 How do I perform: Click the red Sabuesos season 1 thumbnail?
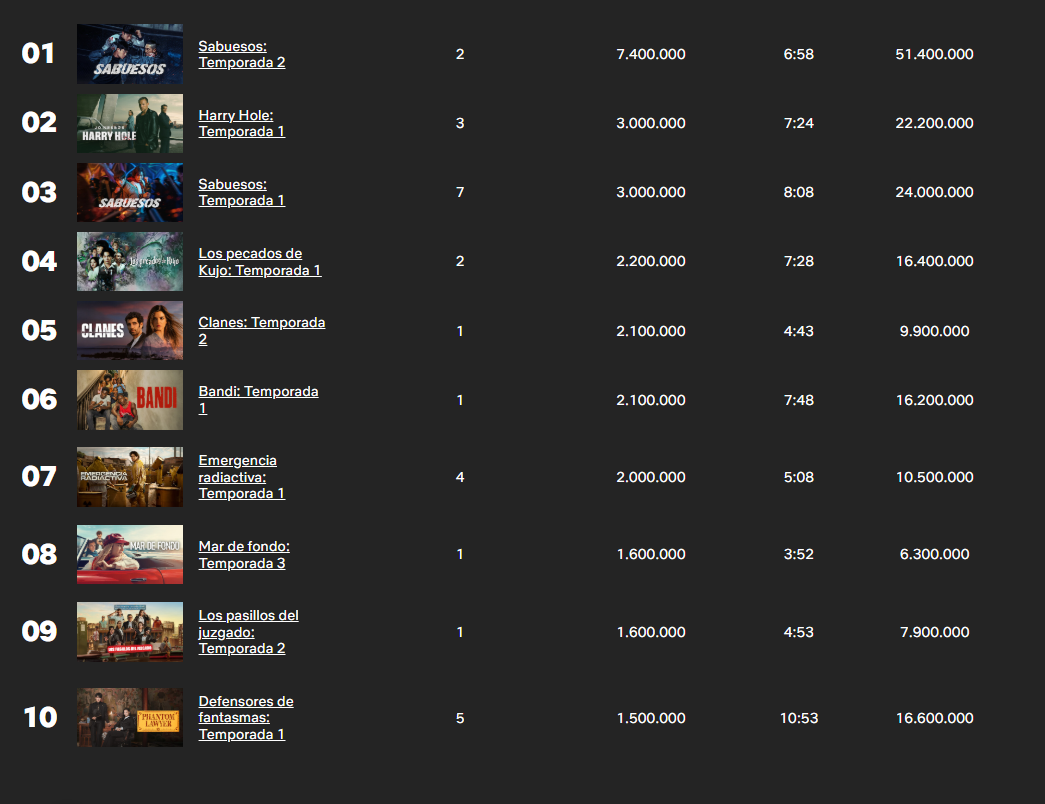[130, 192]
